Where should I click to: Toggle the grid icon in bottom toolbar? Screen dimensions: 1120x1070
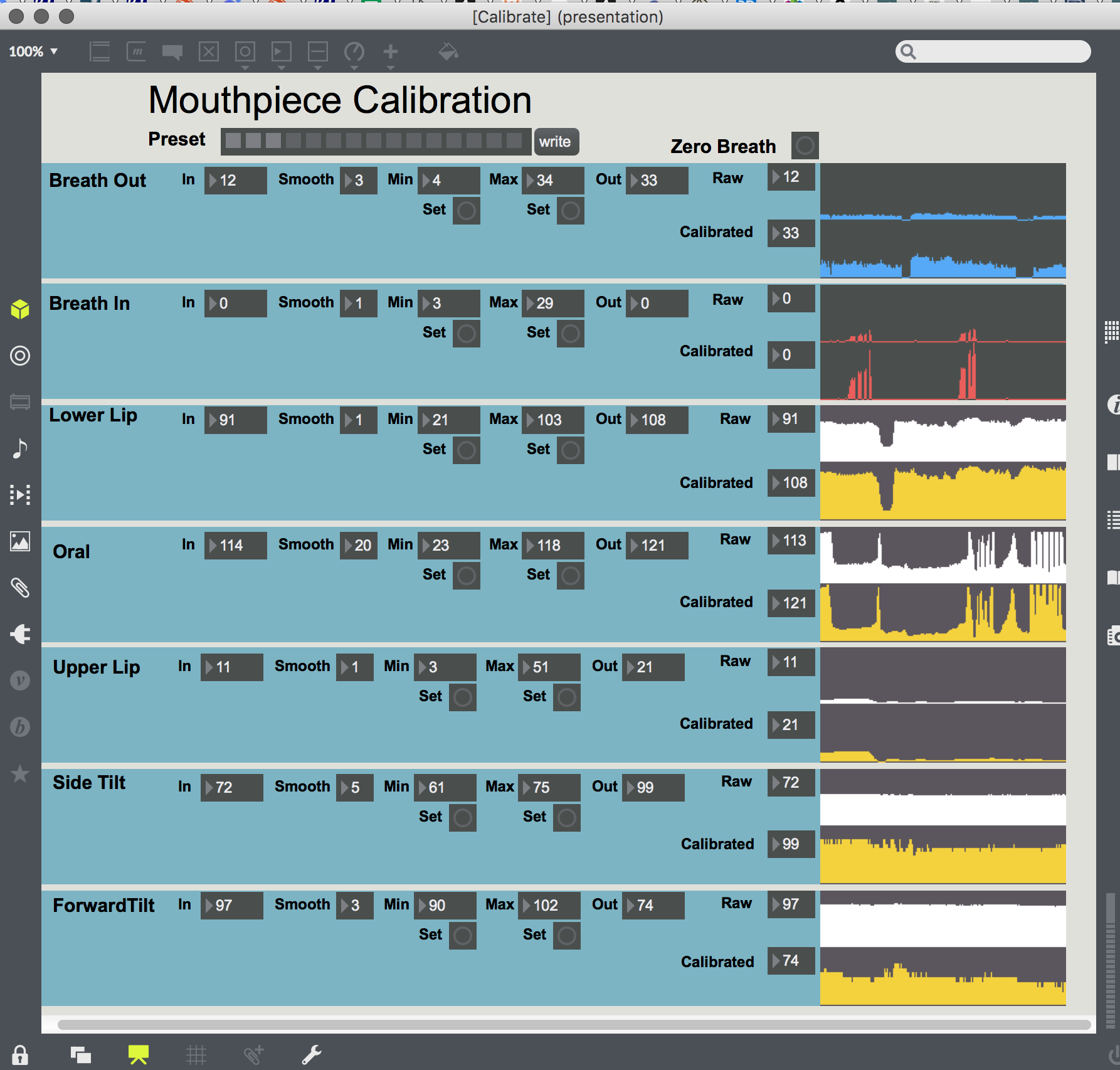pyautogui.click(x=196, y=1055)
